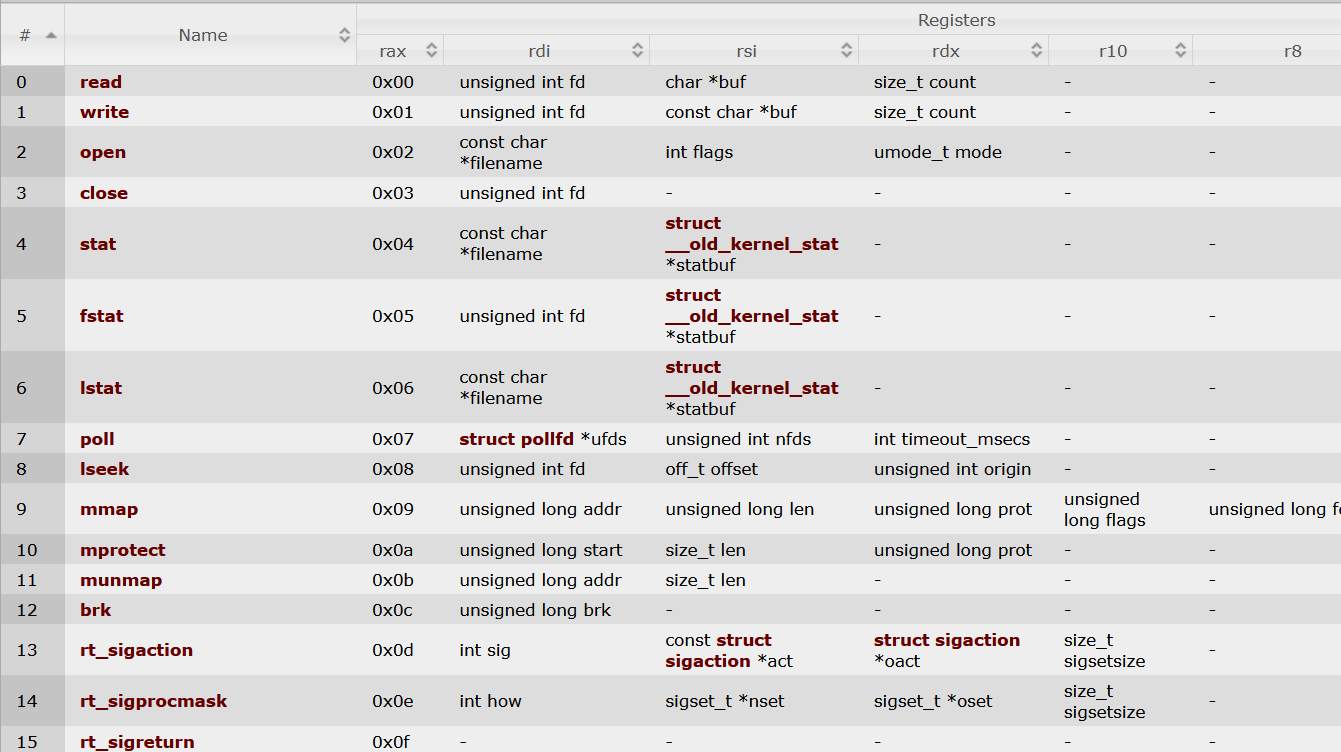Open the rt_sigaction syscall link
The image size is (1341, 752).
click(x=136, y=650)
